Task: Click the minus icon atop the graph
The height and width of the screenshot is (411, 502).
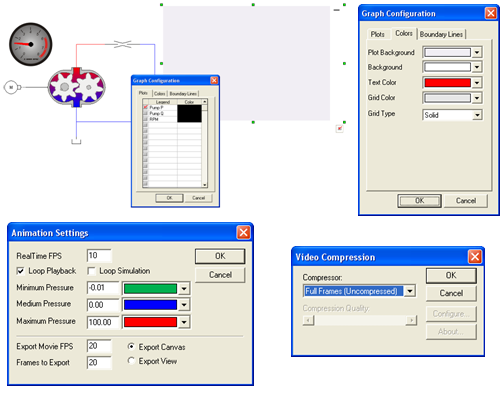Action: [337, 10]
